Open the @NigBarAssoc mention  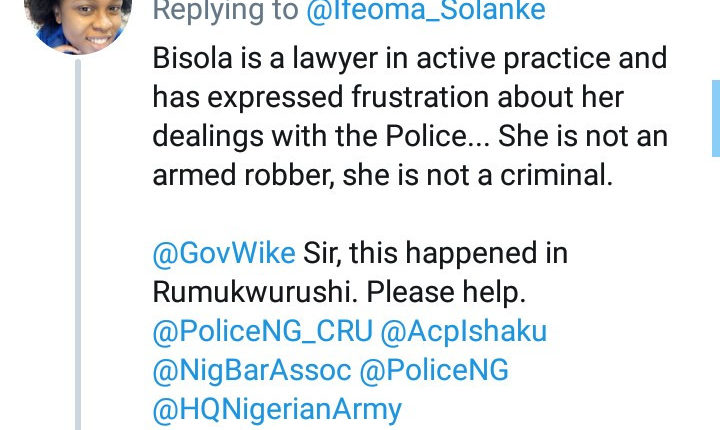point(252,370)
